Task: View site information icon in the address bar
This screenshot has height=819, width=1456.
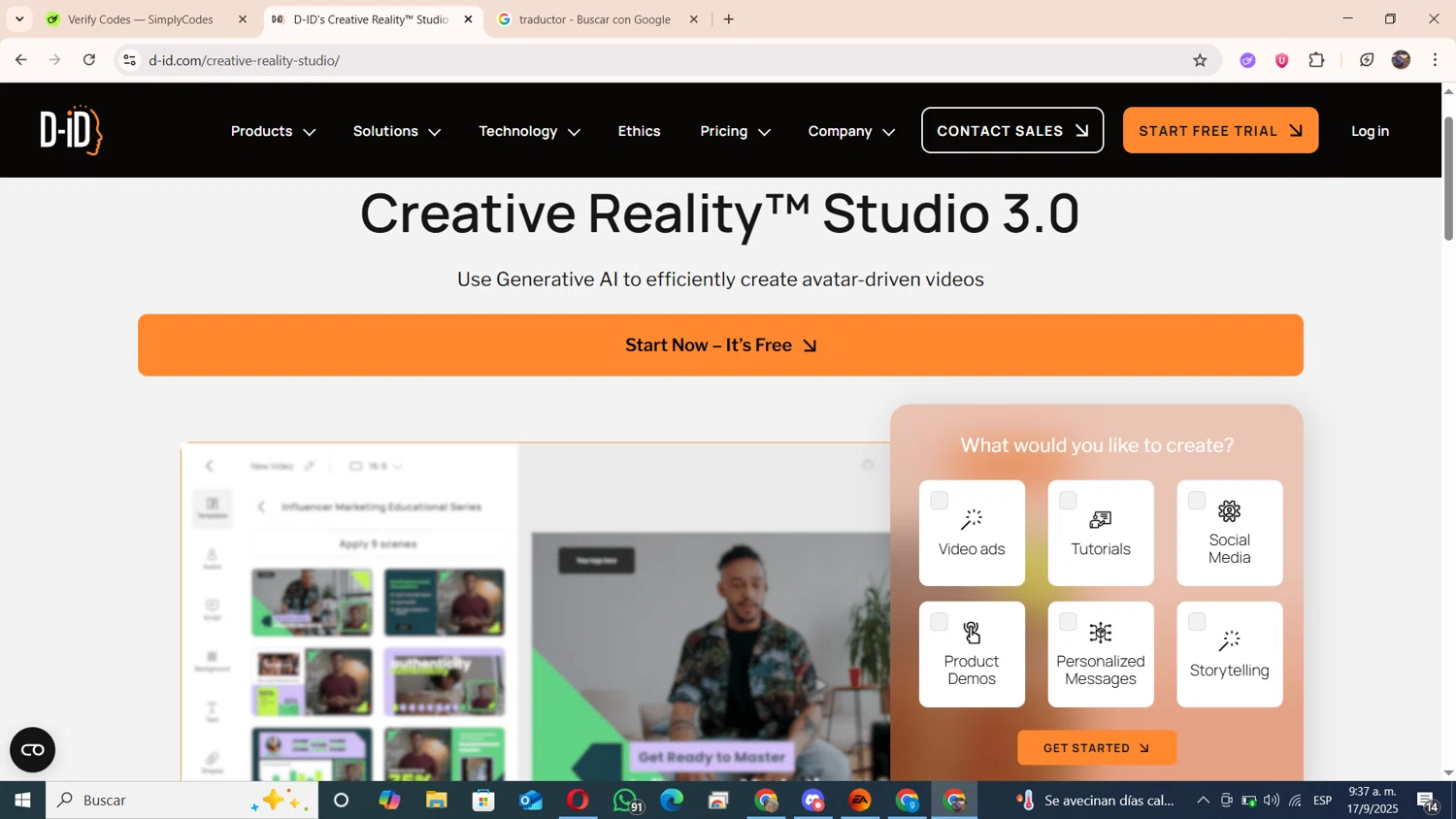Action: pyautogui.click(x=129, y=60)
